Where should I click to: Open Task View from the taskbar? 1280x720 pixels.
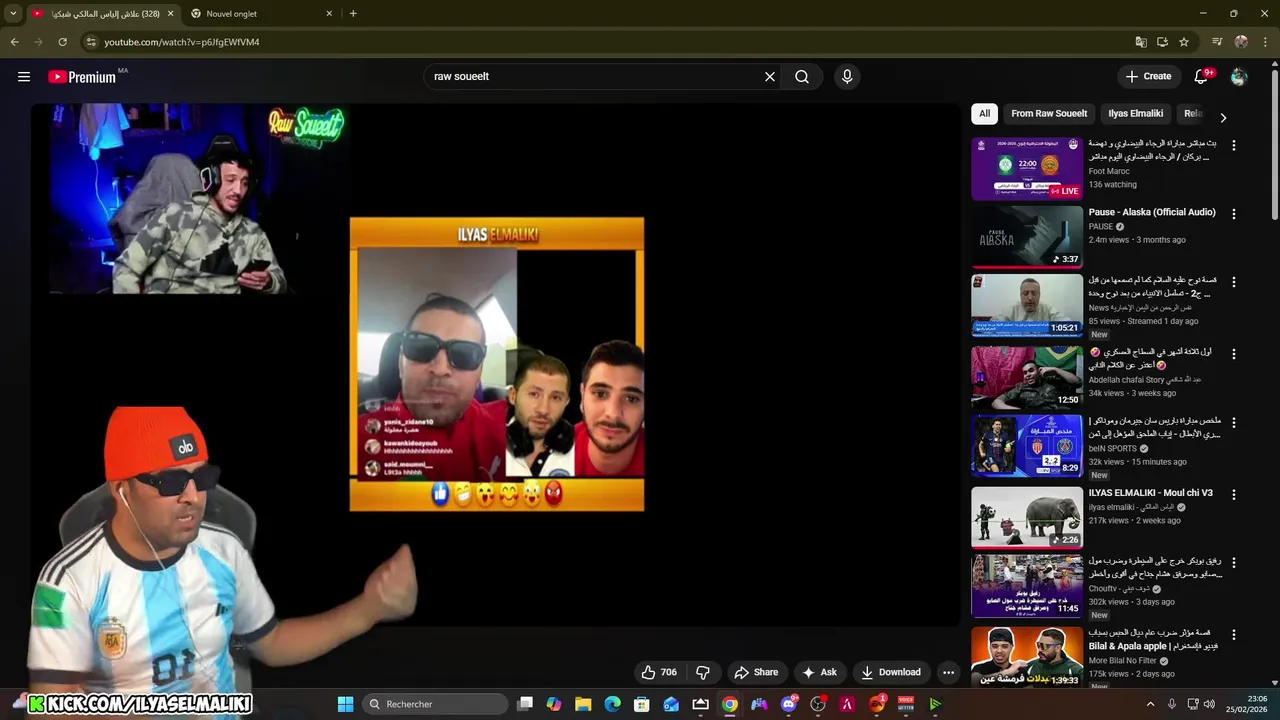(x=525, y=704)
